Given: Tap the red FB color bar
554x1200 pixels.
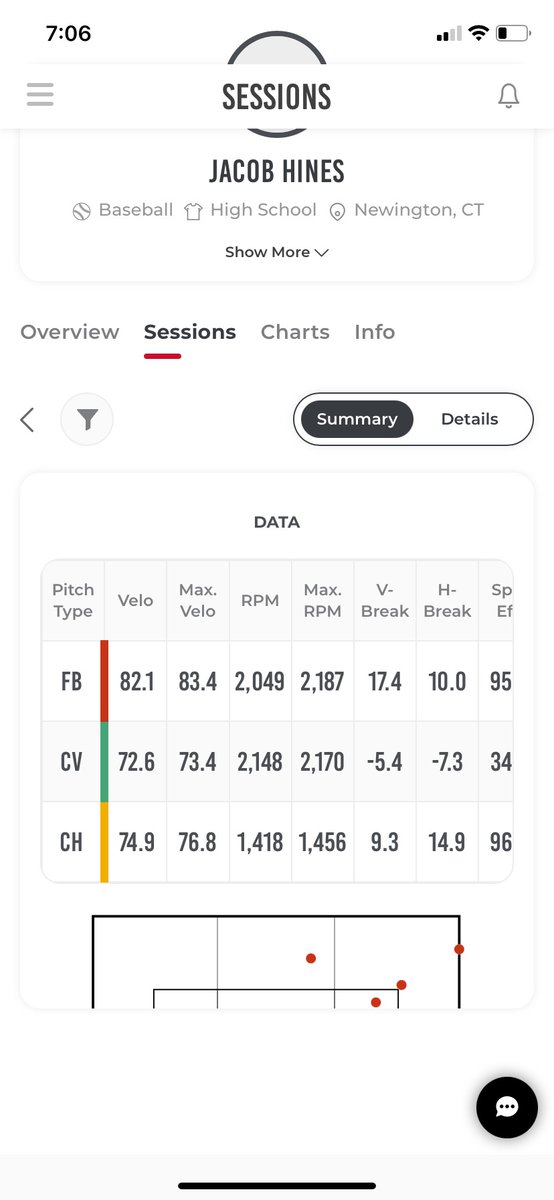Looking at the screenshot, I should pos(104,681).
